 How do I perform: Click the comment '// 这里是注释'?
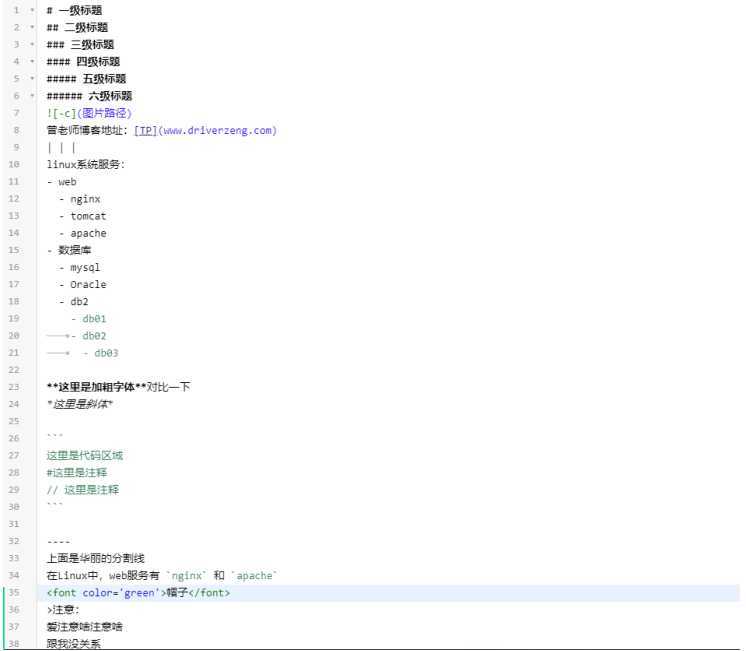(x=83, y=490)
